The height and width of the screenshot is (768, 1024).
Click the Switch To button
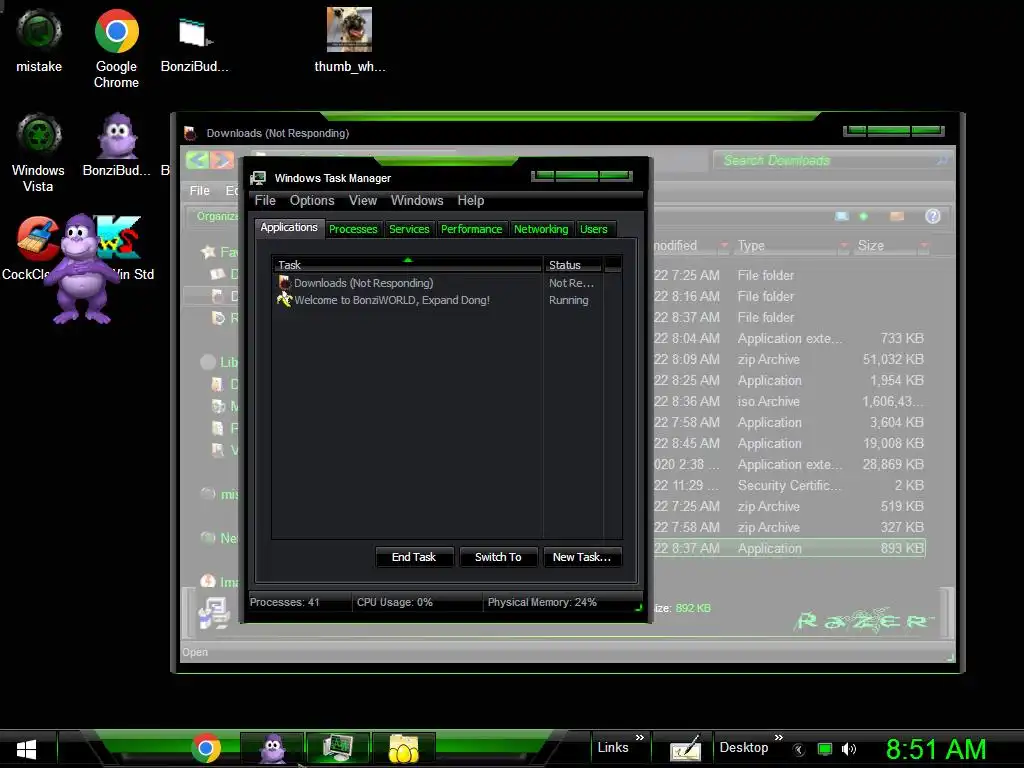coord(498,557)
